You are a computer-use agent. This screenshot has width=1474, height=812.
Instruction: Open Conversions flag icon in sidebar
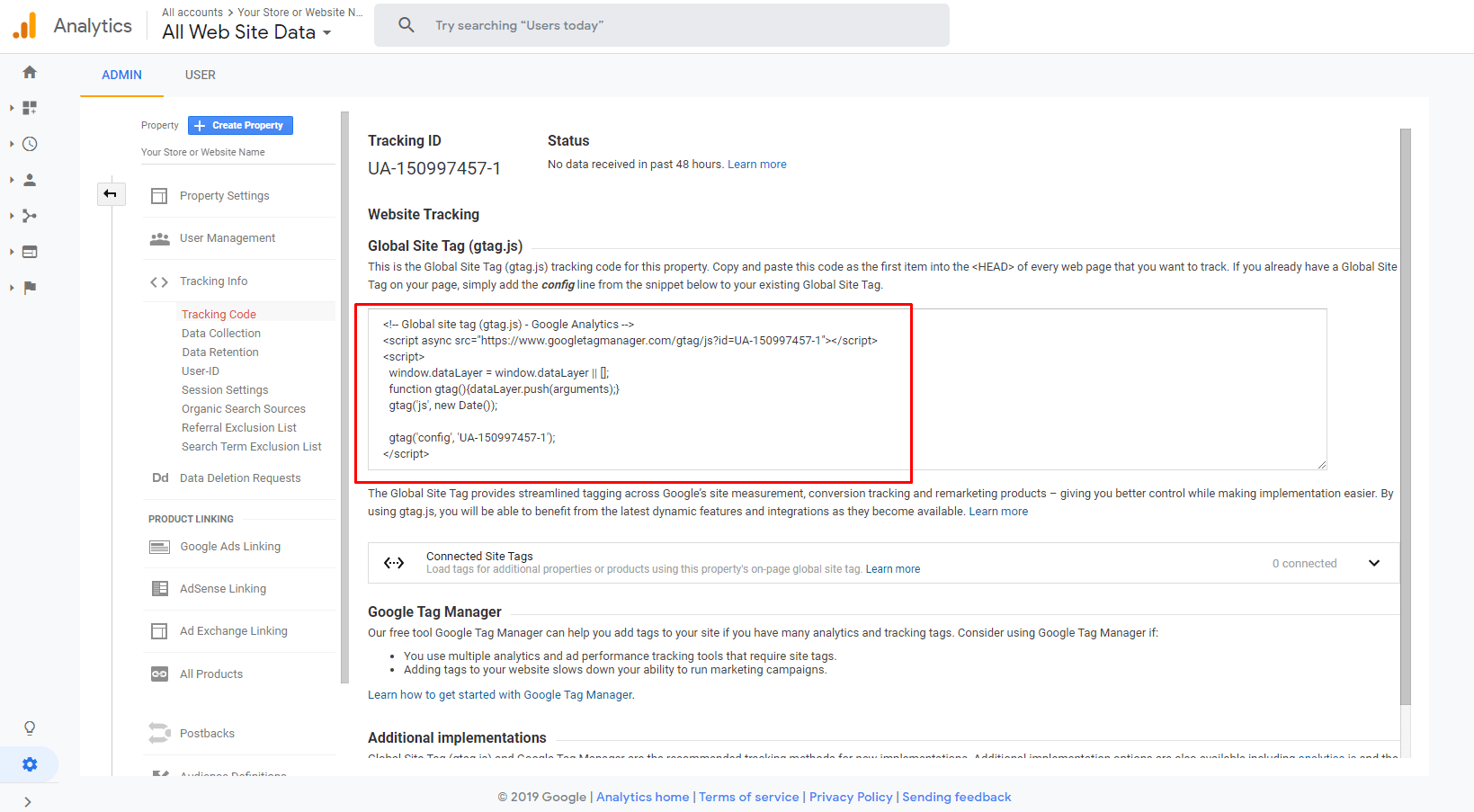coord(30,288)
